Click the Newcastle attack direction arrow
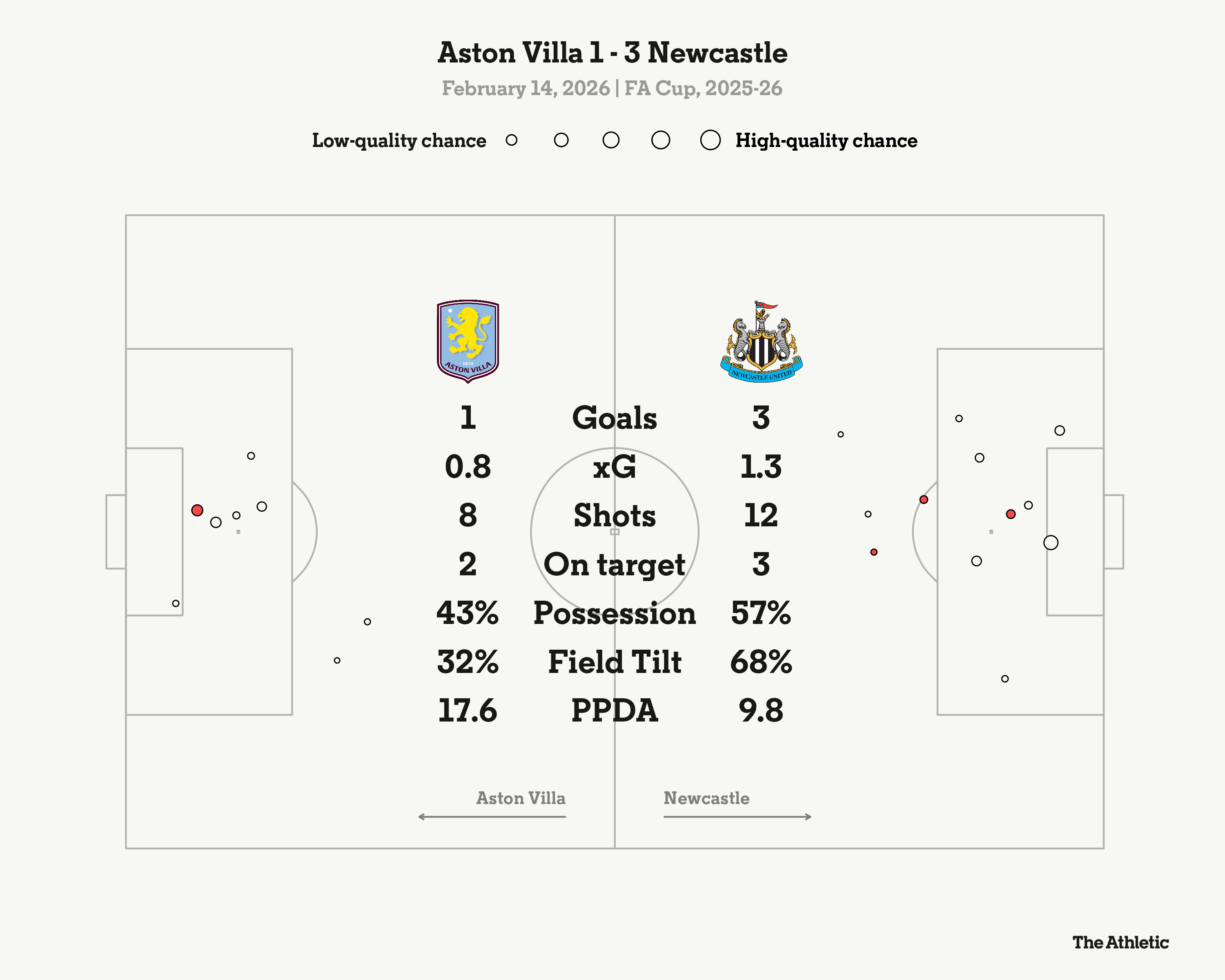The height and width of the screenshot is (980, 1225). coord(737,816)
